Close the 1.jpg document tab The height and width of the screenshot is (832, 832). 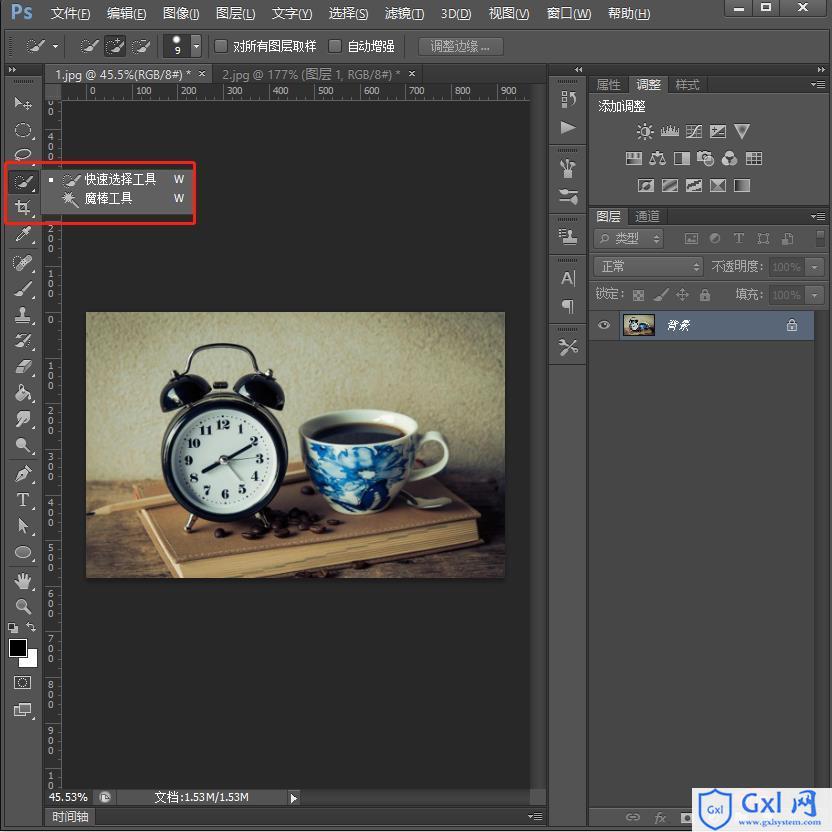[x=202, y=74]
